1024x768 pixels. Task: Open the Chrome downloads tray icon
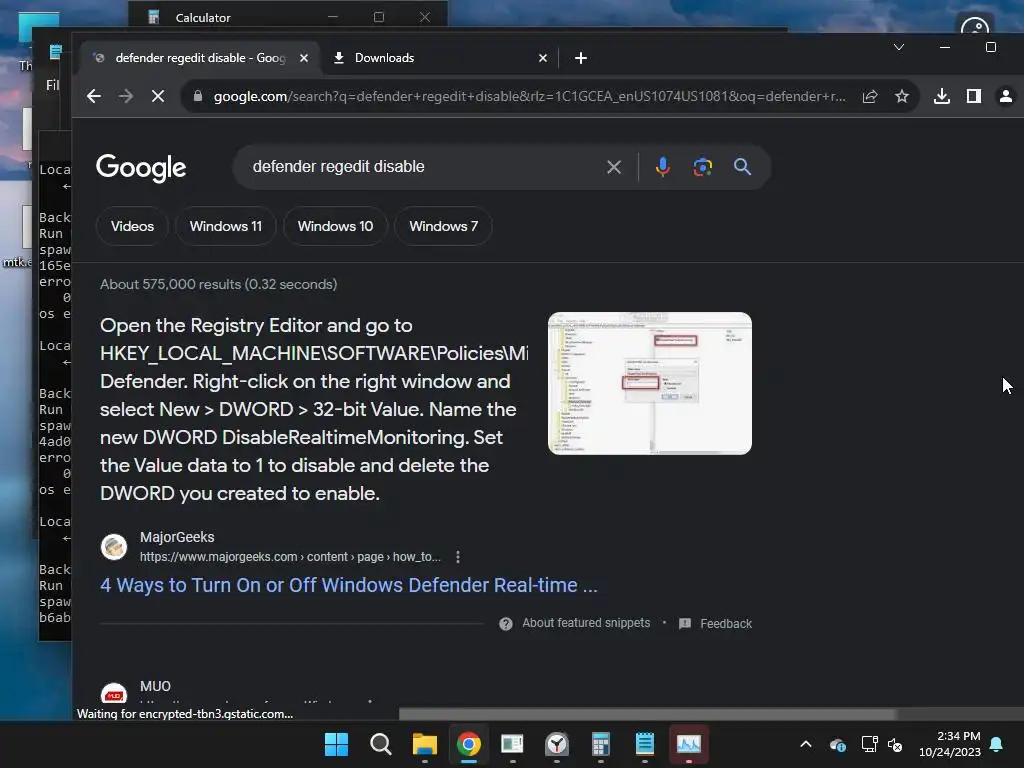click(942, 97)
